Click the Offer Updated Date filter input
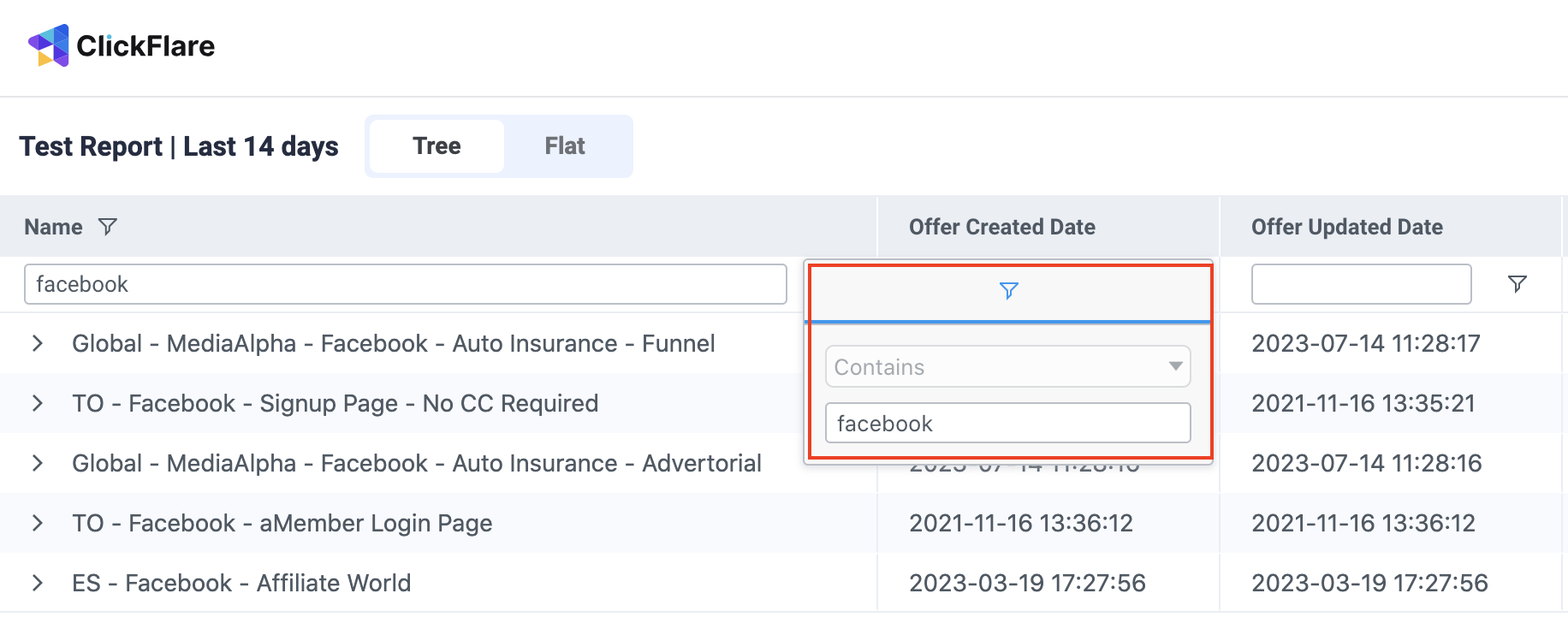The image size is (1568, 623). 1361,284
